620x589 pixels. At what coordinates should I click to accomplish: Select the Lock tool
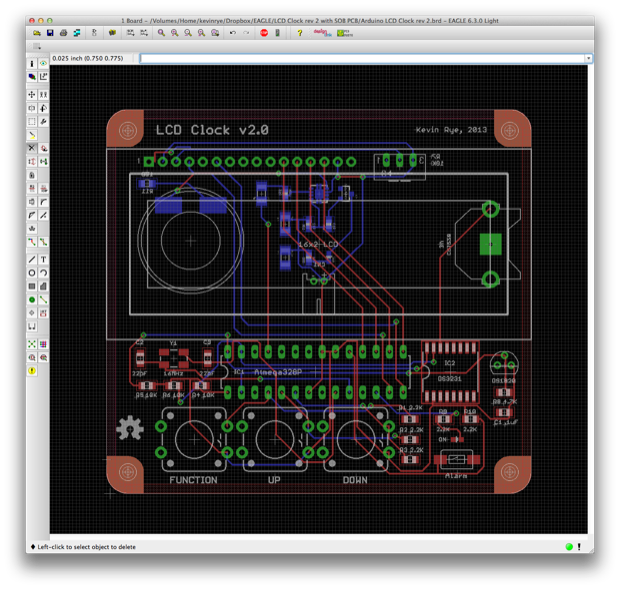pyautogui.click(x=32, y=175)
